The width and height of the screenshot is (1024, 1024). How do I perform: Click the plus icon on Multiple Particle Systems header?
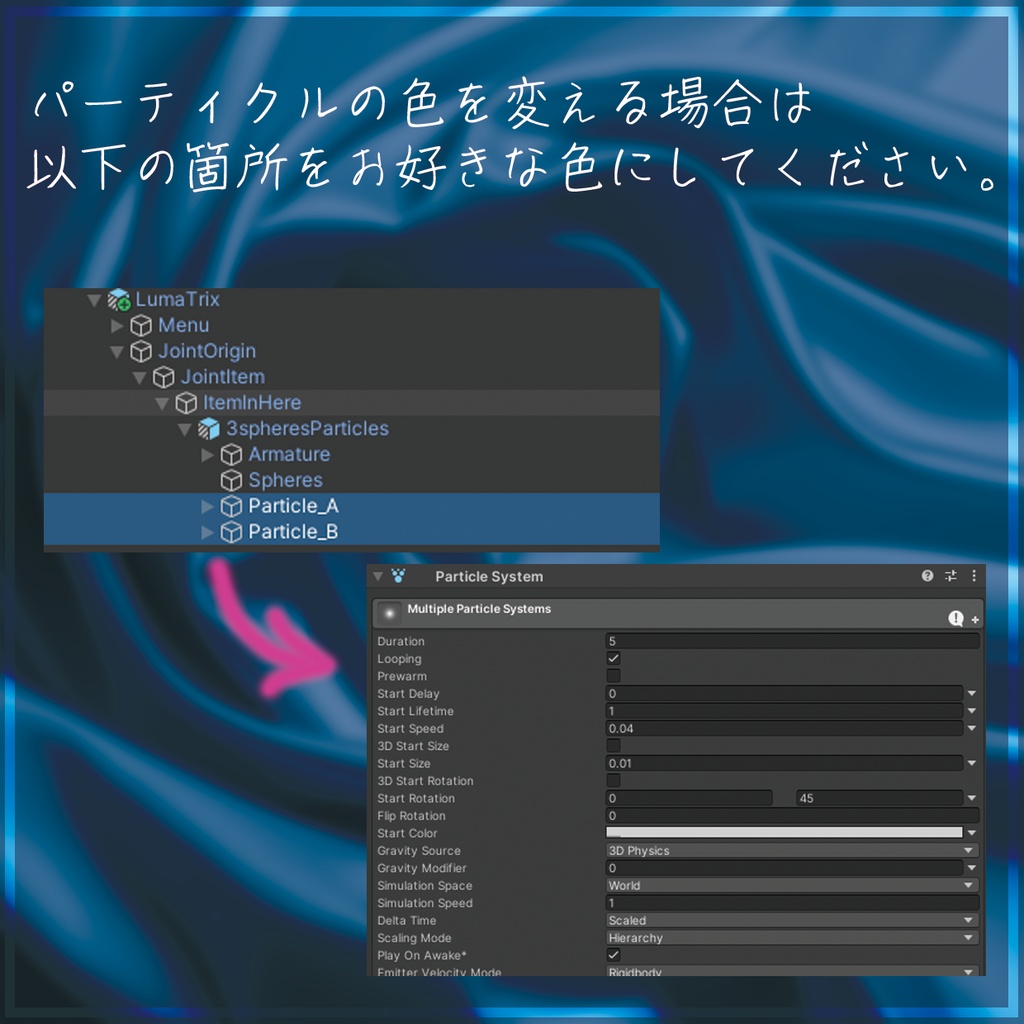point(973,617)
